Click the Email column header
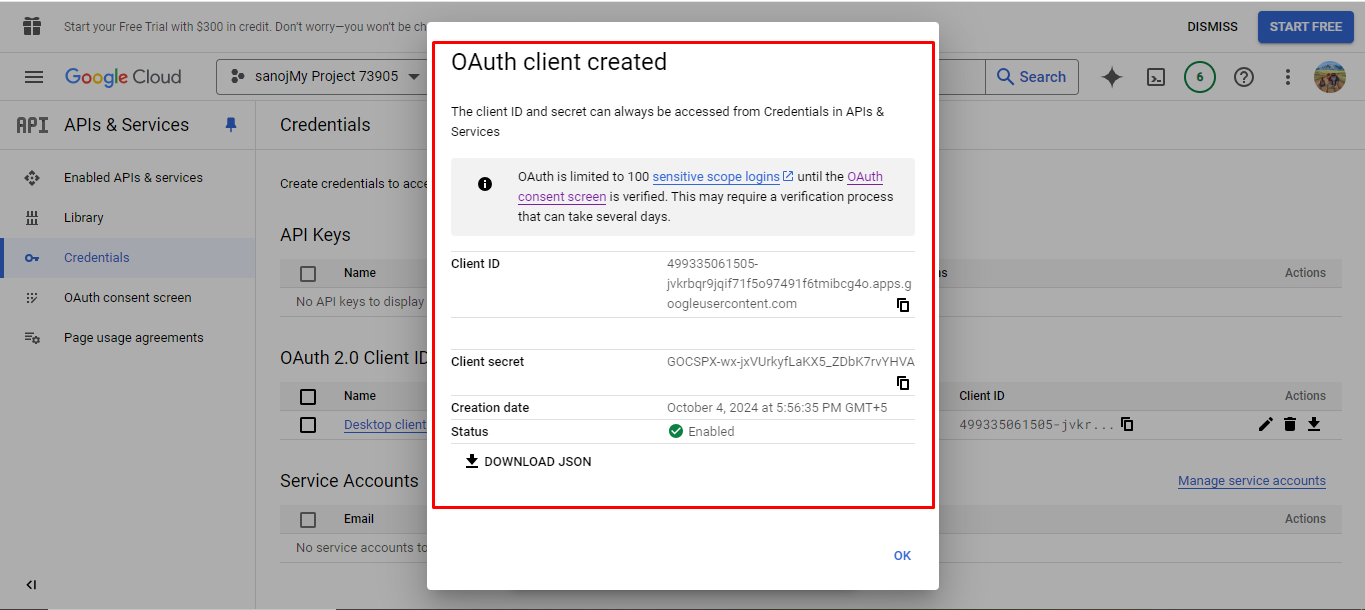Viewport: 1365px width, 610px height. pos(359,519)
